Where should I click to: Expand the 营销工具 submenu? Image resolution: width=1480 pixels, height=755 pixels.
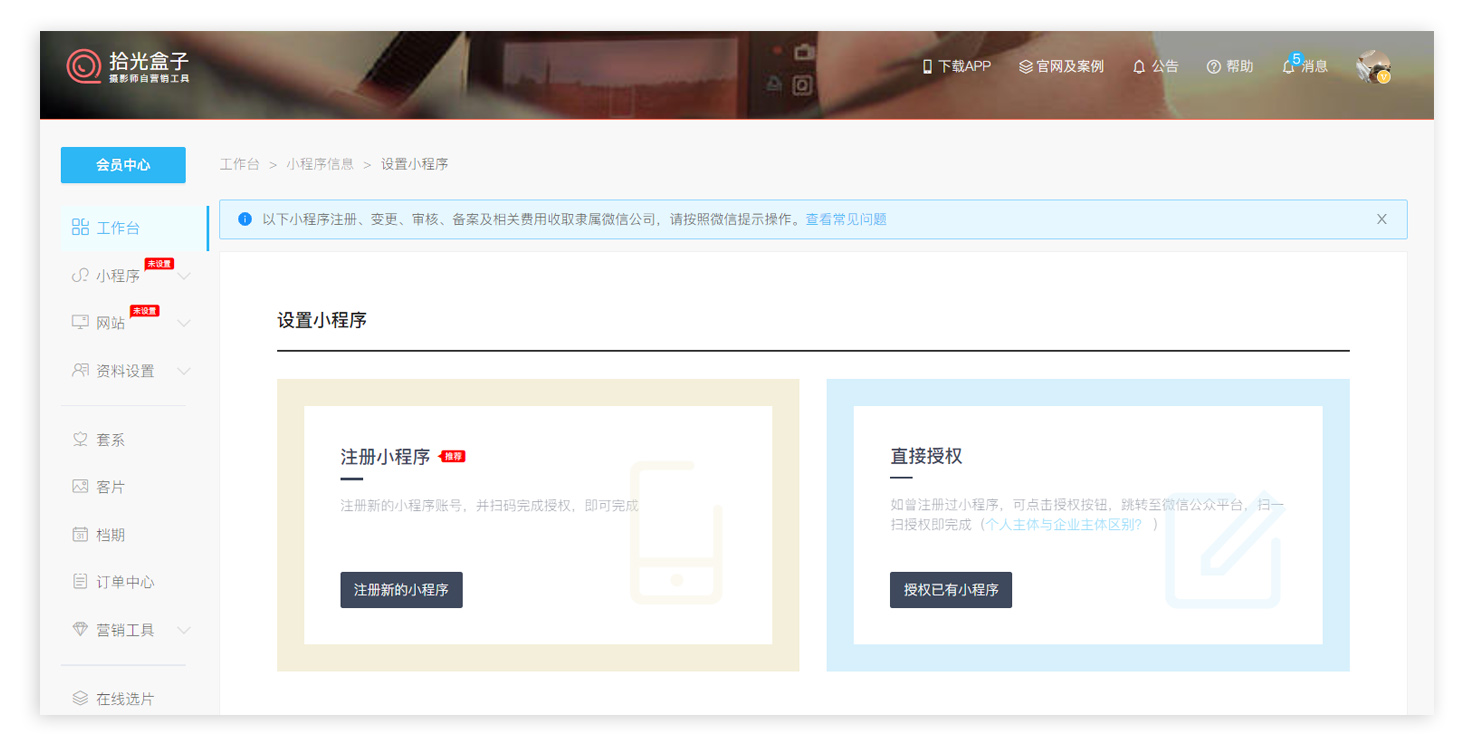coord(183,630)
